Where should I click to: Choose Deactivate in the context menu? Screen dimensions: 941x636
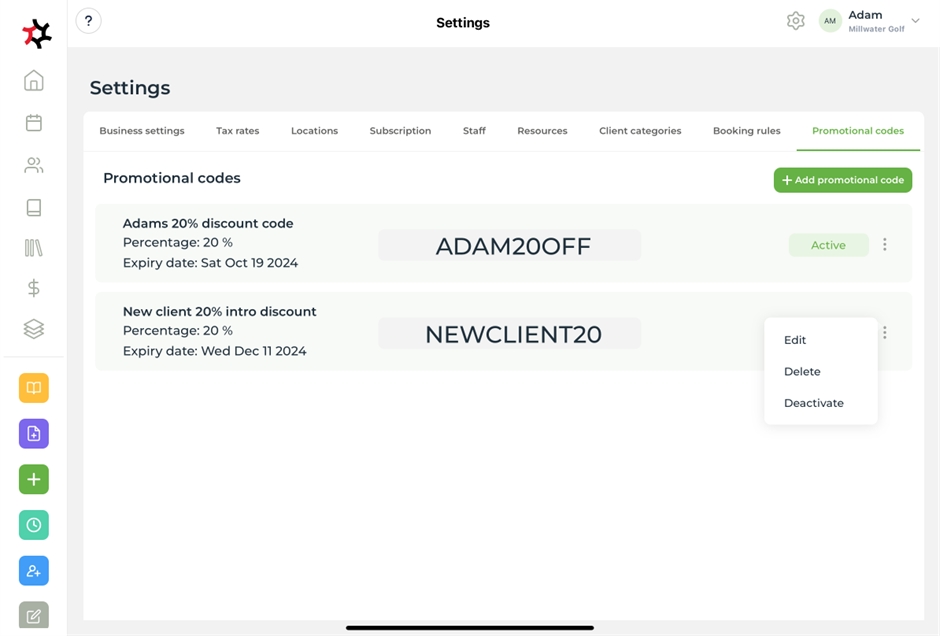coord(814,403)
